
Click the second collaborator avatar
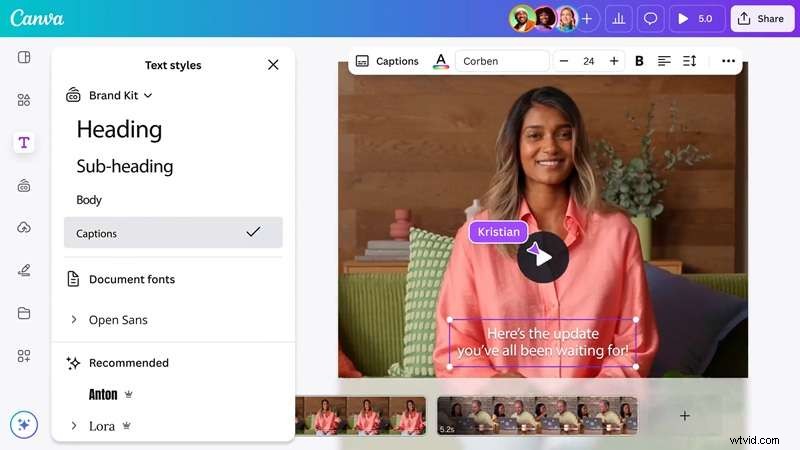(x=545, y=19)
